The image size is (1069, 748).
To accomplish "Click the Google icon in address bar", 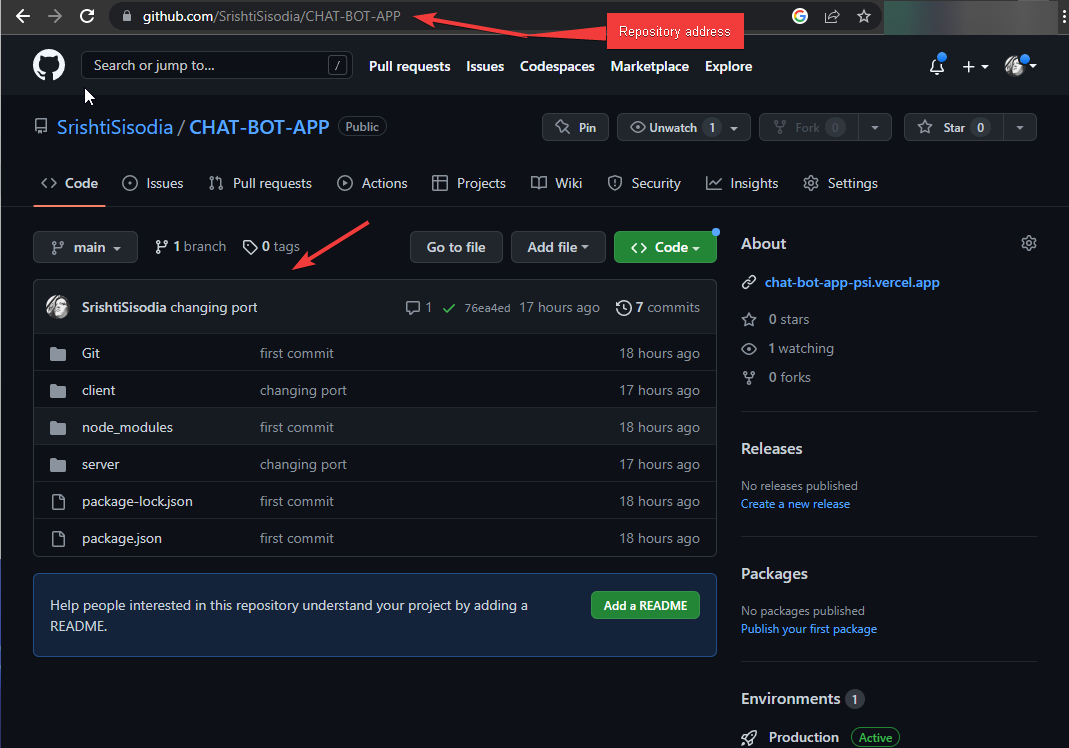I will point(800,16).
